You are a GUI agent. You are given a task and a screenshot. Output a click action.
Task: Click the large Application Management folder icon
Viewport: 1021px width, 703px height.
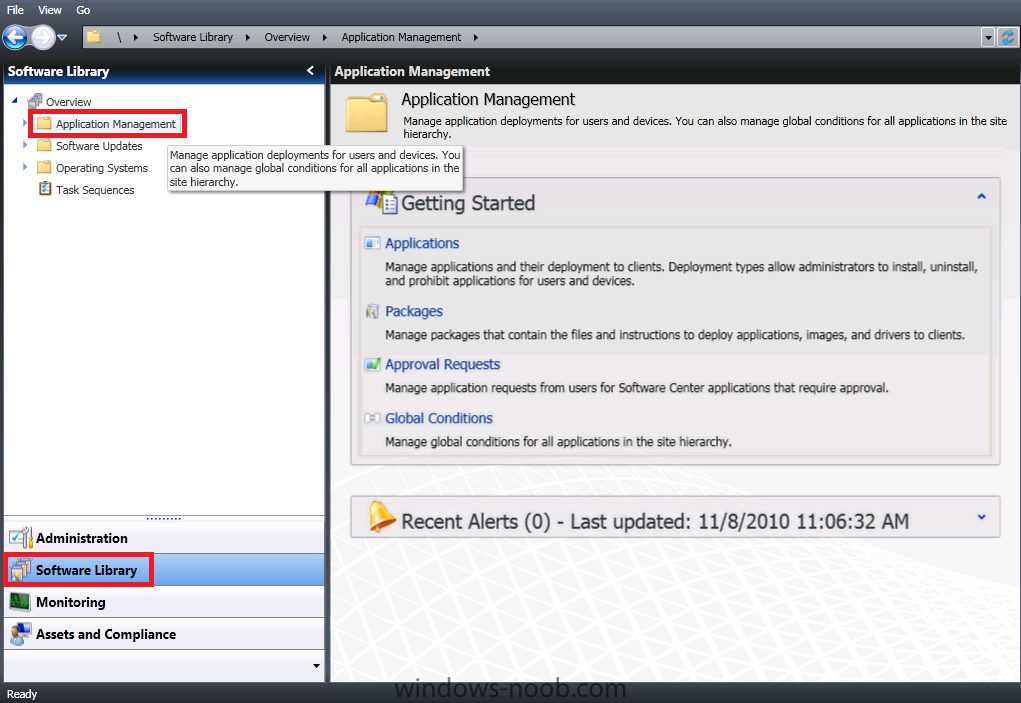pos(366,113)
